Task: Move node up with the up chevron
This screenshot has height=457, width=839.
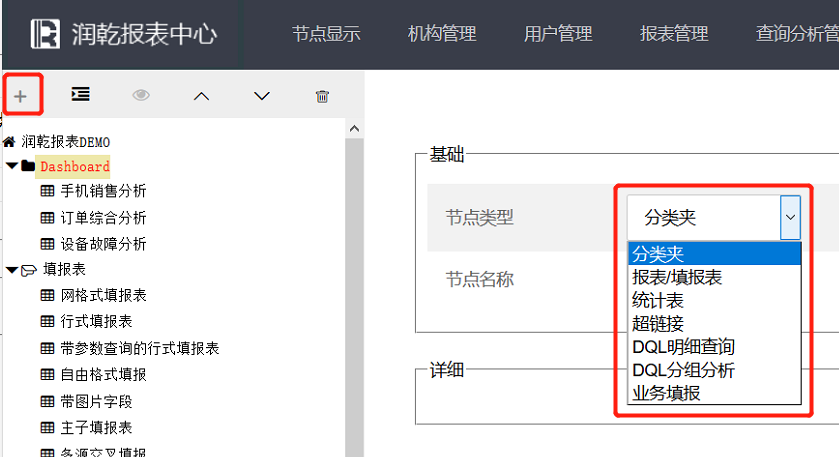Action: click(201, 96)
